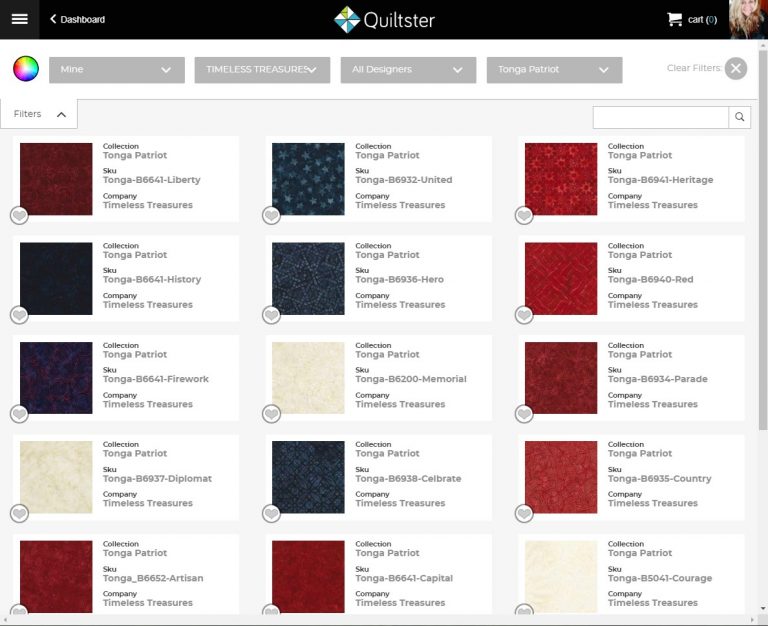This screenshot has width=768, height=626.
Task: Click the fabric search input field
Action: pyautogui.click(x=660, y=117)
